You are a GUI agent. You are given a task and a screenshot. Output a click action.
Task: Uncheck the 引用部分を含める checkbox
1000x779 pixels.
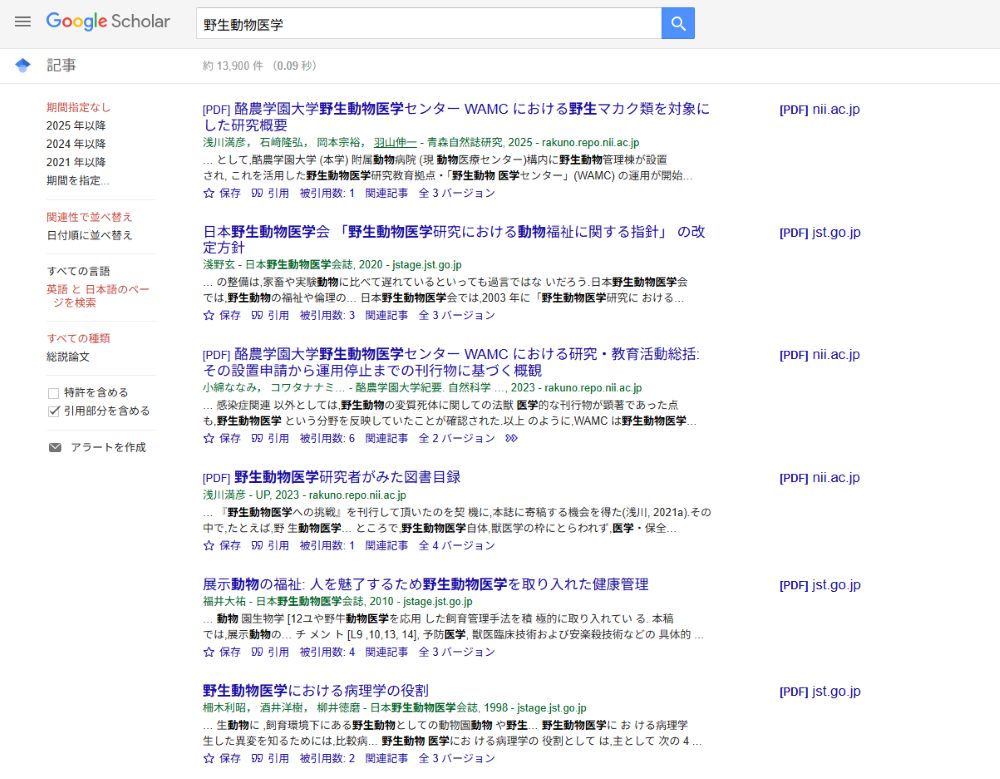pyautogui.click(x=54, y=411)
